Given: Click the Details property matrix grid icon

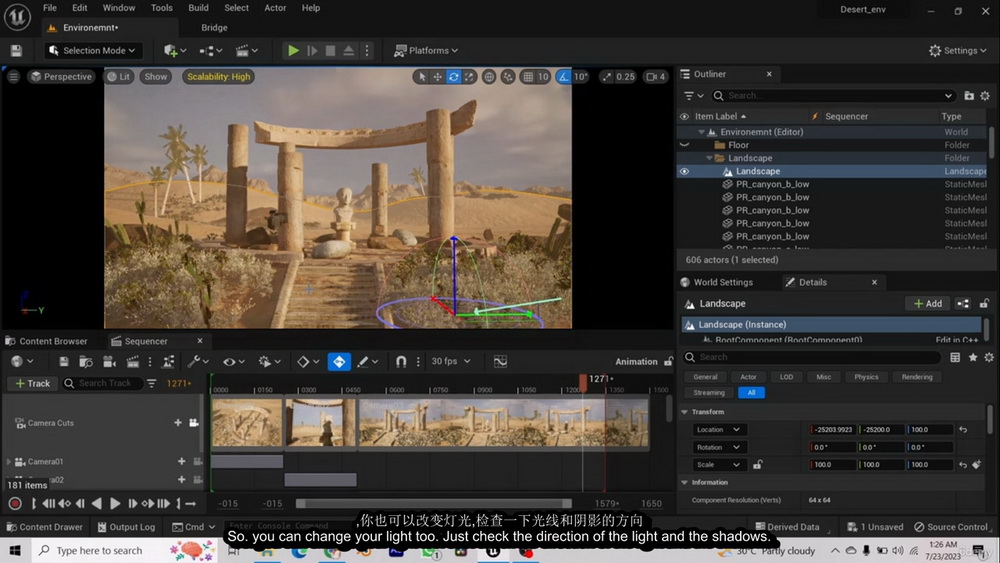Looking at the screenshot, I should tap(955, 357).
